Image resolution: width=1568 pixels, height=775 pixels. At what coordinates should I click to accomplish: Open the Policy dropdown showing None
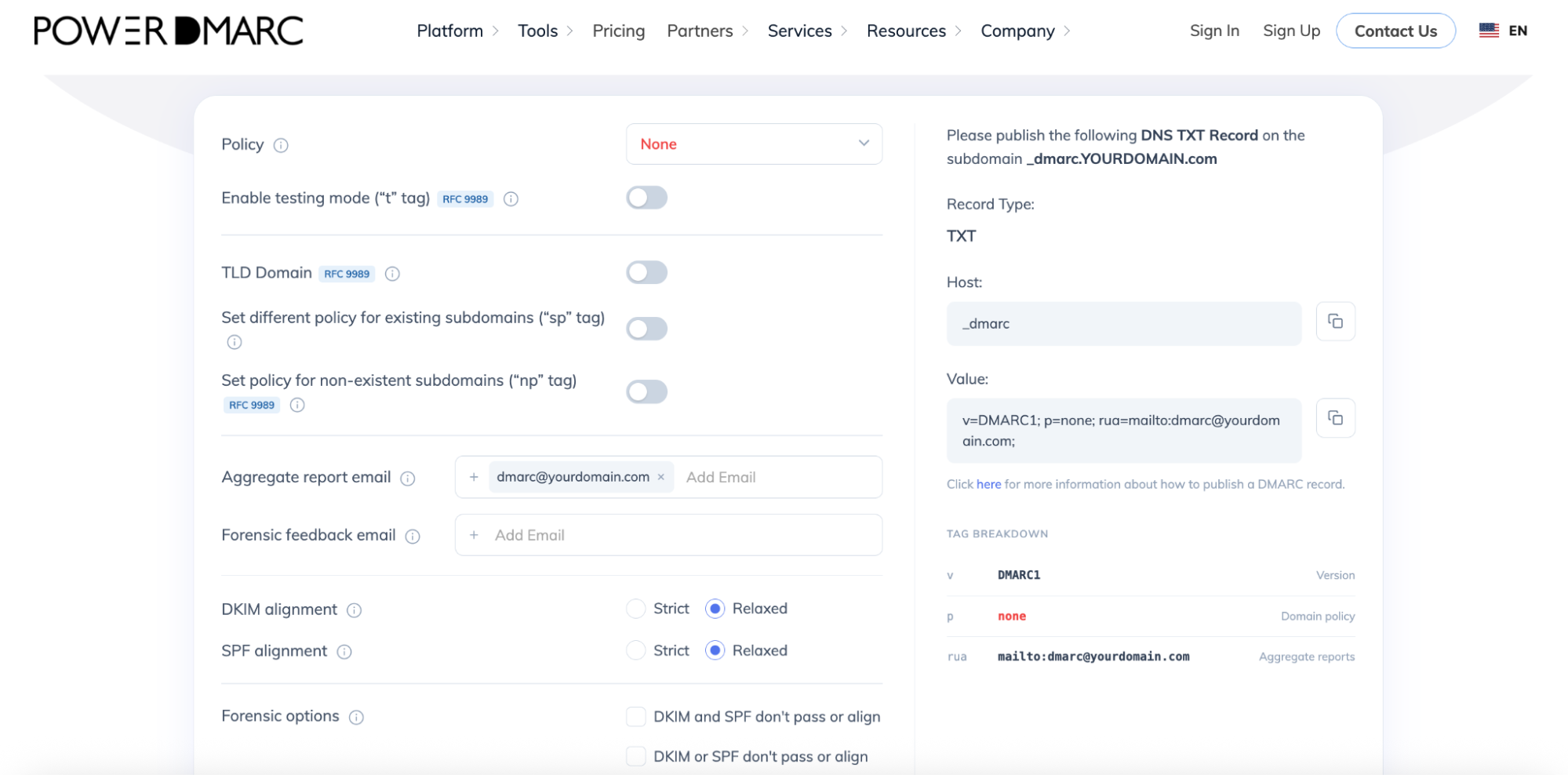(754, 144)
